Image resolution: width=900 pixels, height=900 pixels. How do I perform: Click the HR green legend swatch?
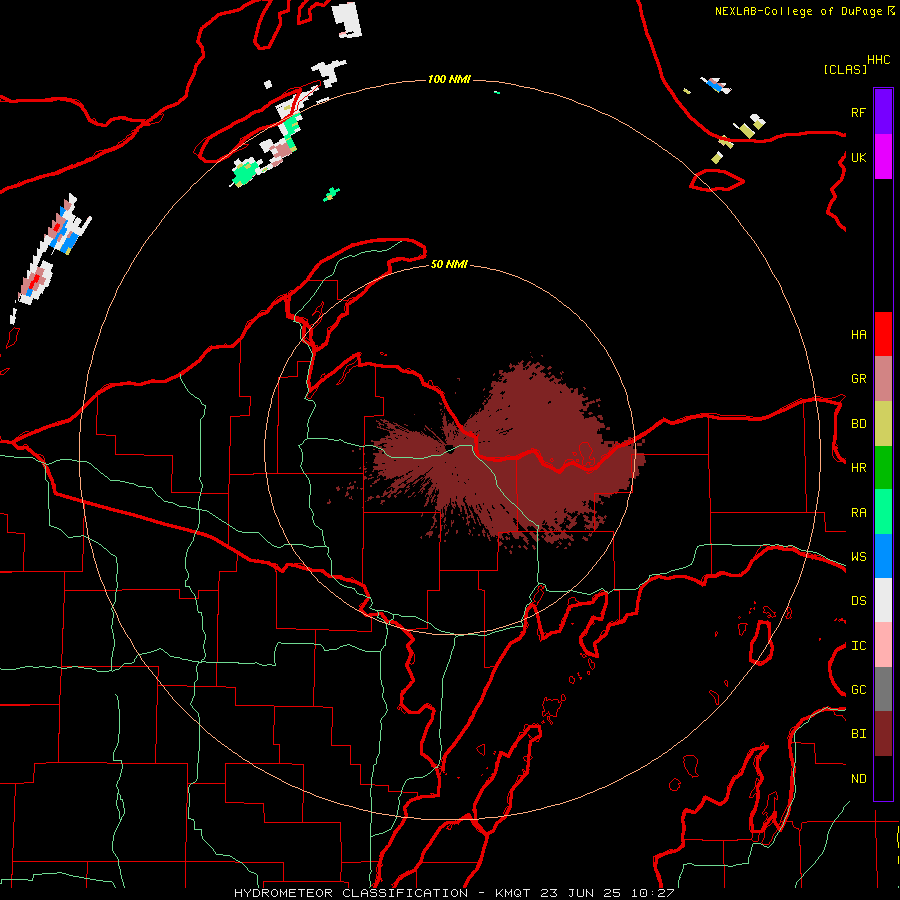(x=883, y=468)
